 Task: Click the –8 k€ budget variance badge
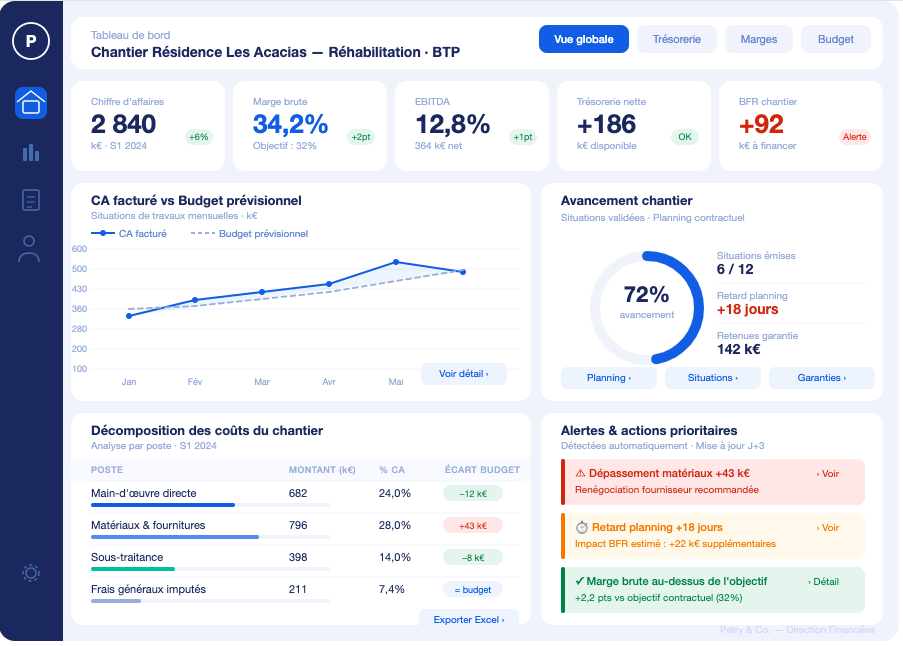(473, 557)
